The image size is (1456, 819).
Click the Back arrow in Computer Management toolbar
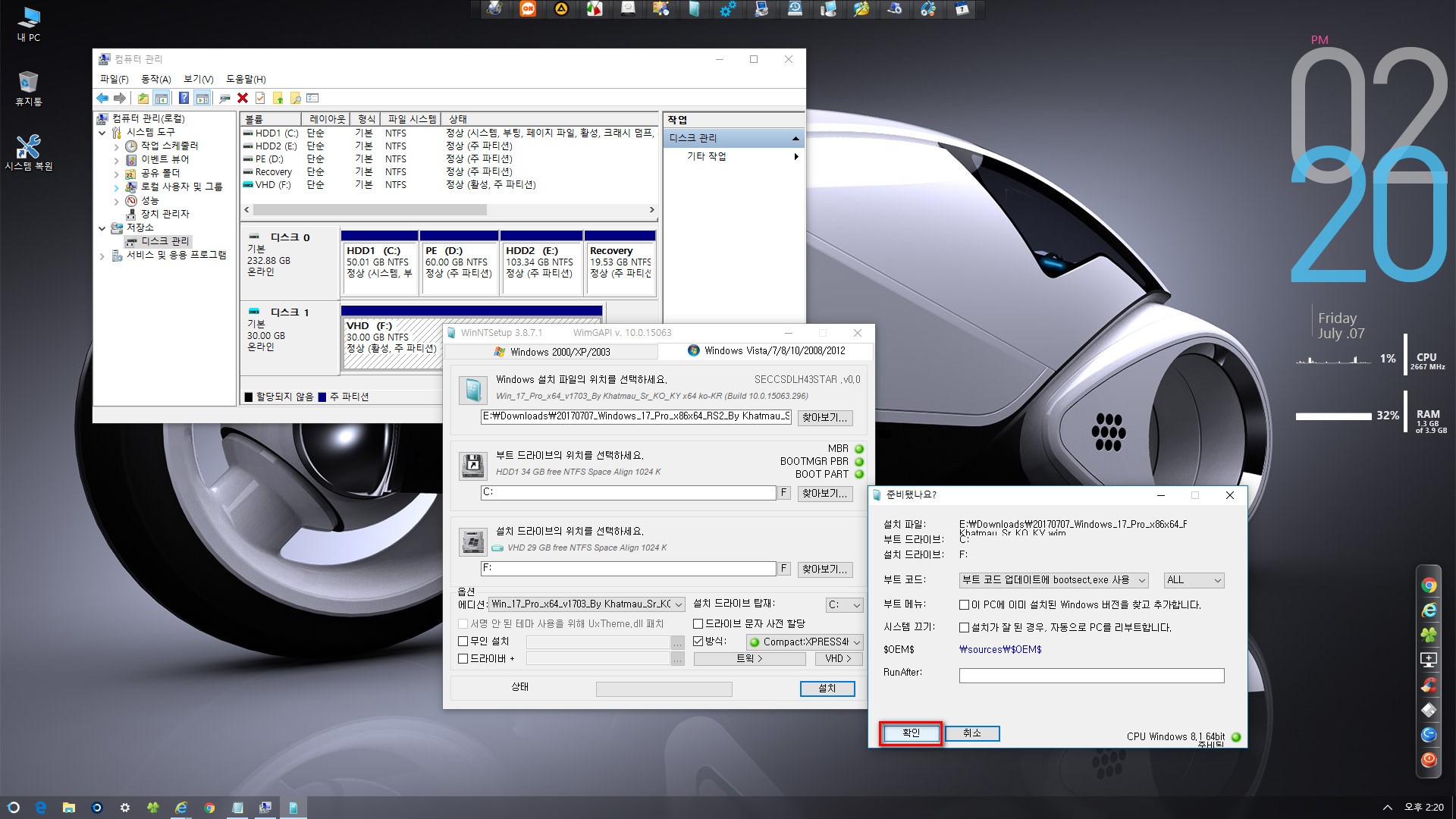coord(102,98)
